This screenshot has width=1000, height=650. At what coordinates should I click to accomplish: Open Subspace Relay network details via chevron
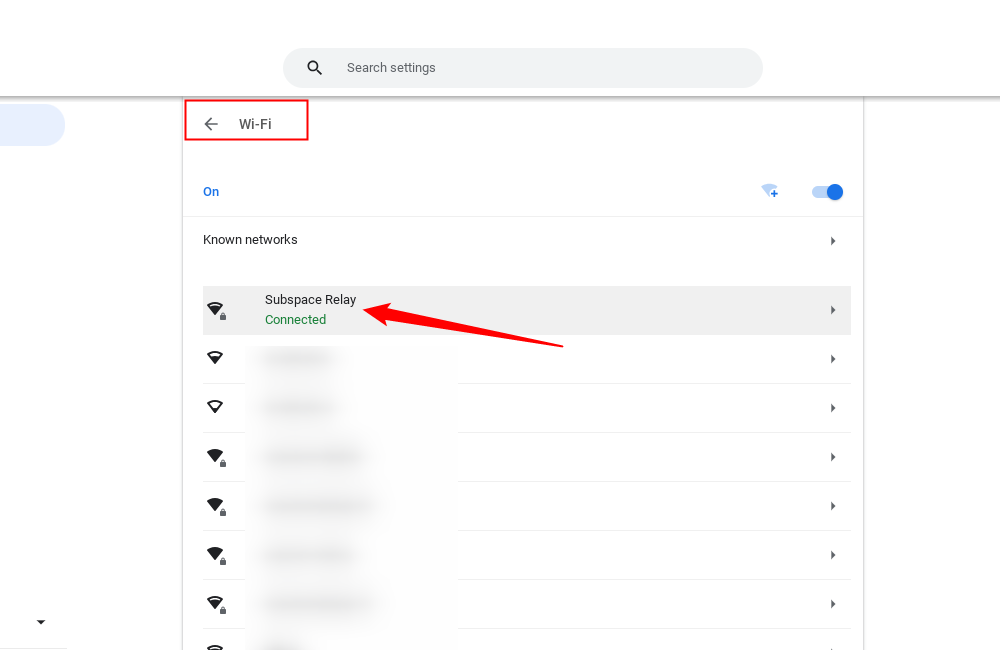click(x=833, y=309)
